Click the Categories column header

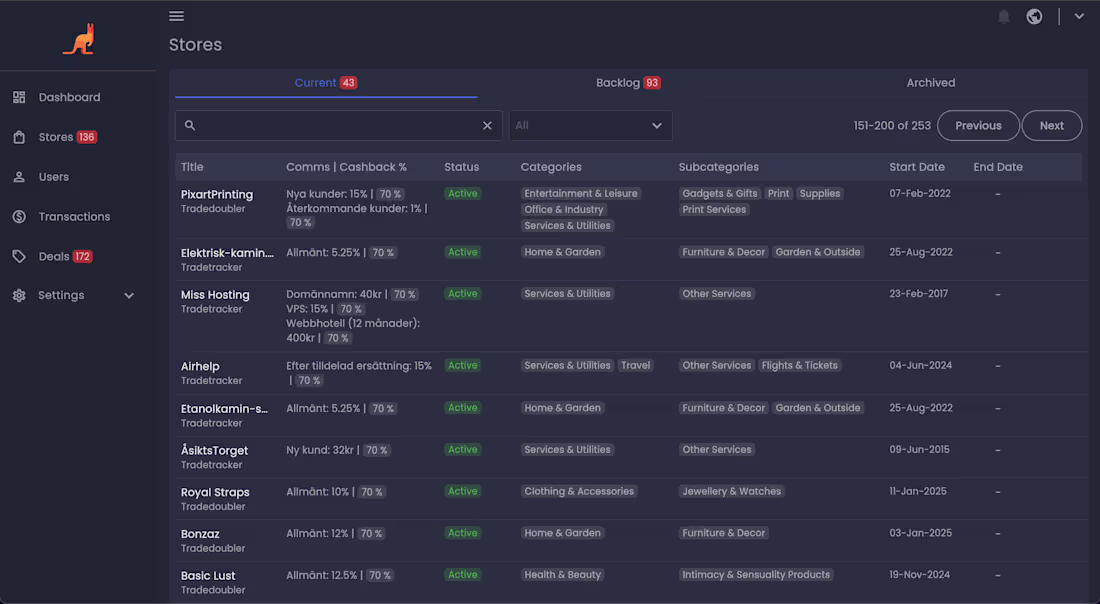coord(551,167)
